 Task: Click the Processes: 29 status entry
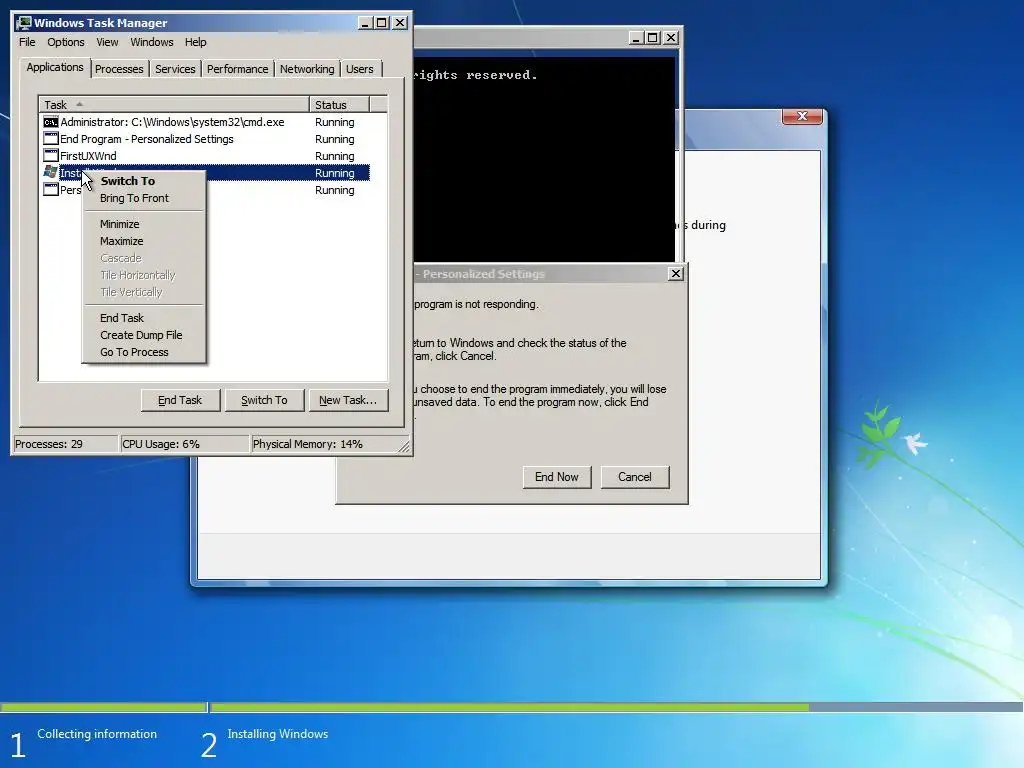tap(65, 444)
